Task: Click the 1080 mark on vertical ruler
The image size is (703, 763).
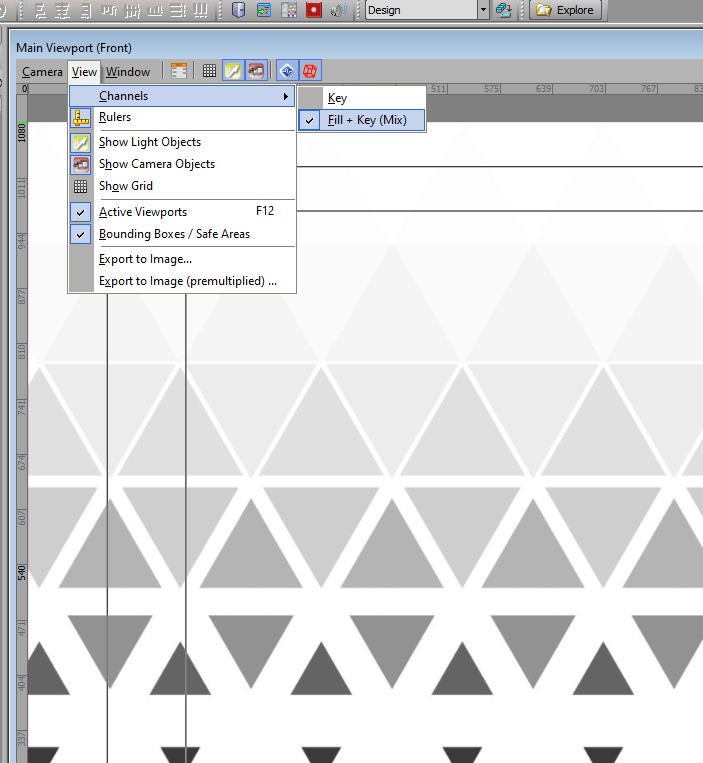Action: tap(21, 132)
